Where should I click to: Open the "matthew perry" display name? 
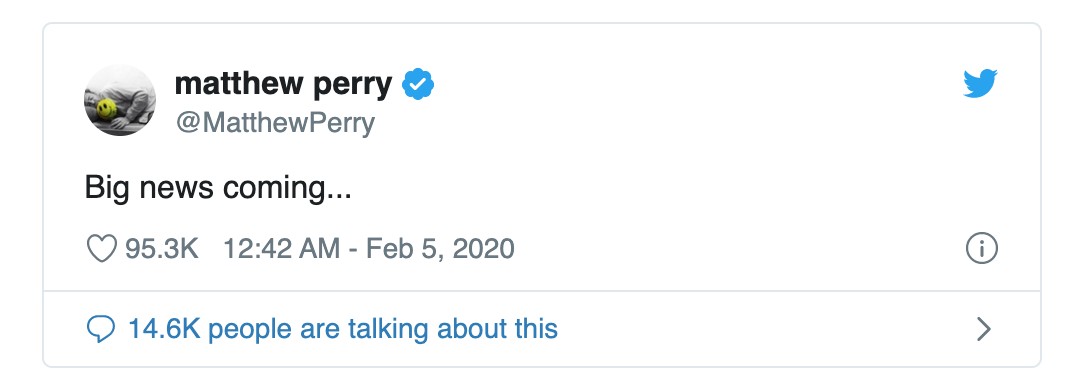coord(283,85)
